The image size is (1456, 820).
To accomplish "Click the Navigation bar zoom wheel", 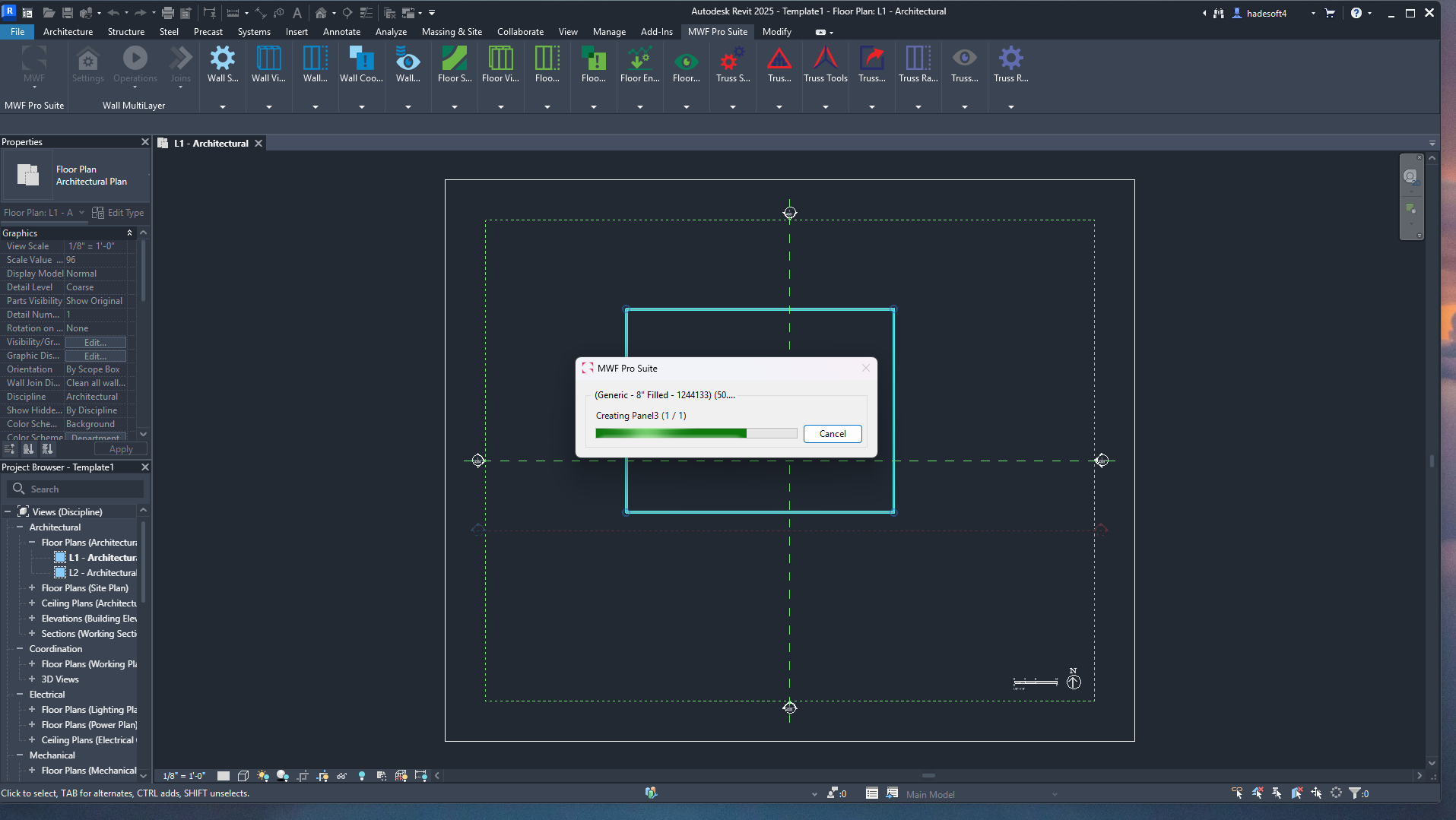I will click(x=1410, y=176).
